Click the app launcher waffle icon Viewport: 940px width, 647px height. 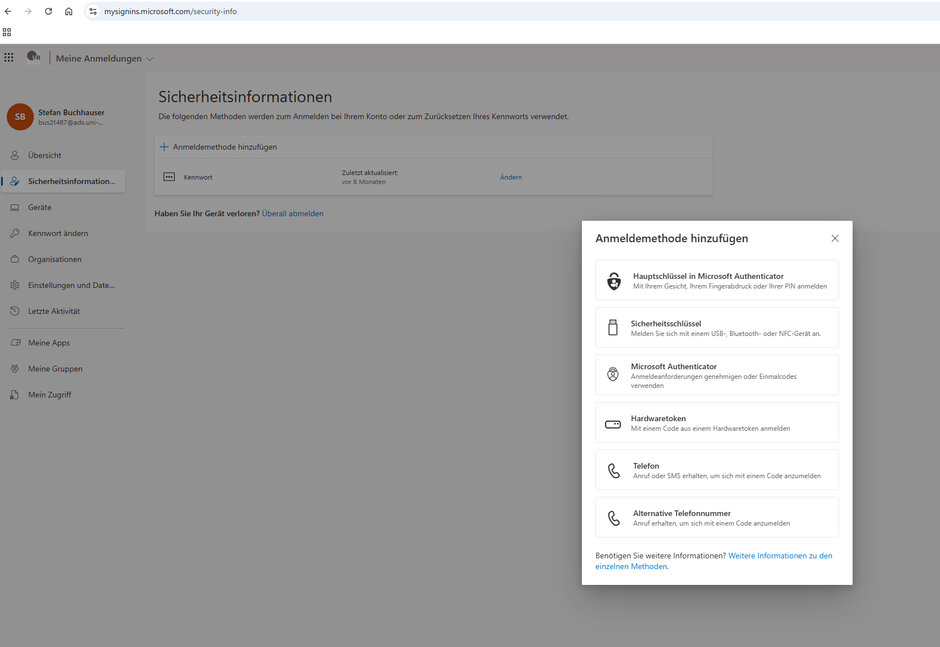[x=9, y=58]
